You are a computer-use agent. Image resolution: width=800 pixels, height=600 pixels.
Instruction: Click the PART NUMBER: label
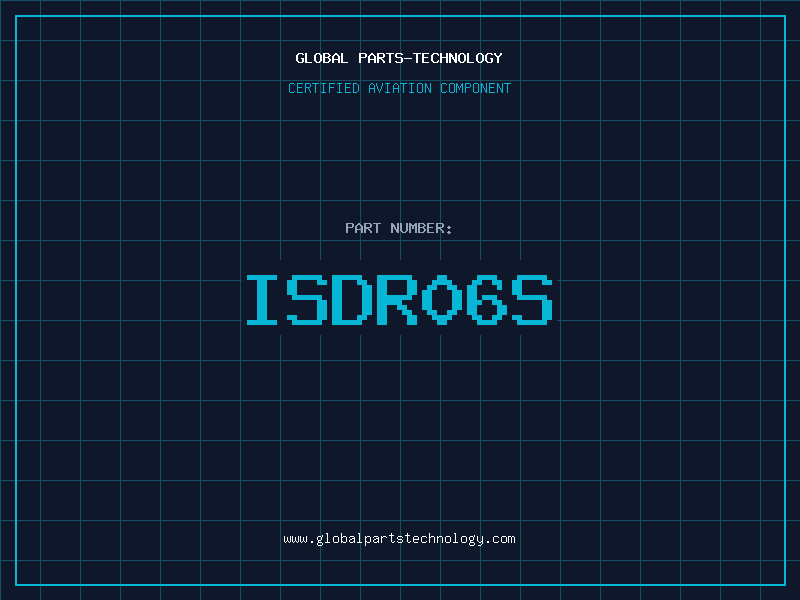[x=398, y=228]
